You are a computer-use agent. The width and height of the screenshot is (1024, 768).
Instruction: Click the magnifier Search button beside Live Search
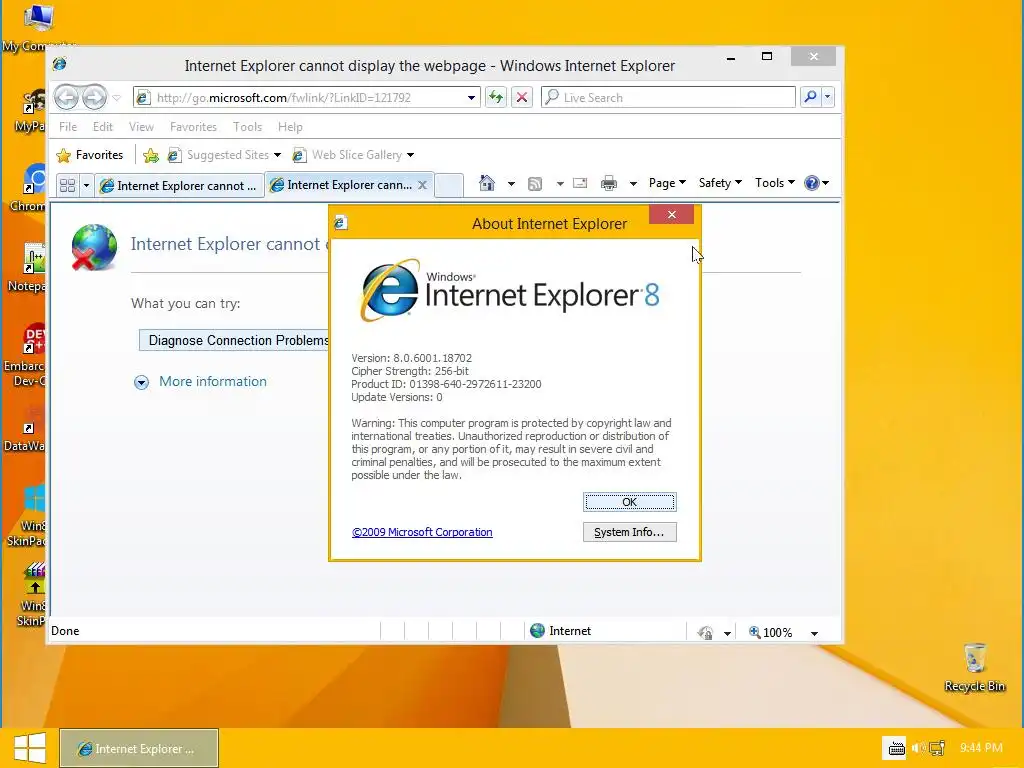click(x=810, y=97)
